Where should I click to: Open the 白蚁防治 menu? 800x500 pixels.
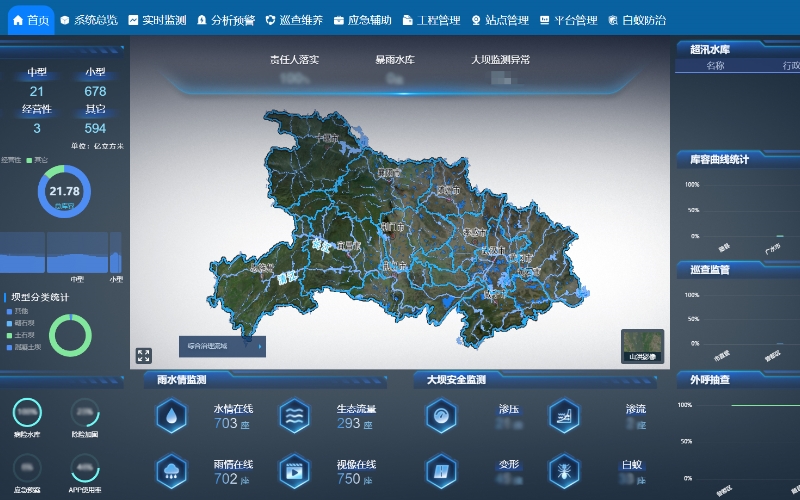(636, 19)
